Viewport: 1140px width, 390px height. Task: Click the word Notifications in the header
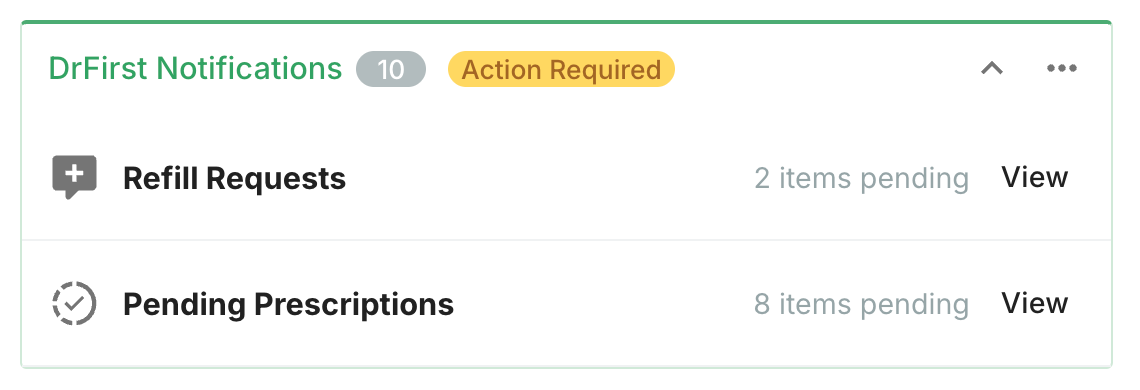click(249, 69)
